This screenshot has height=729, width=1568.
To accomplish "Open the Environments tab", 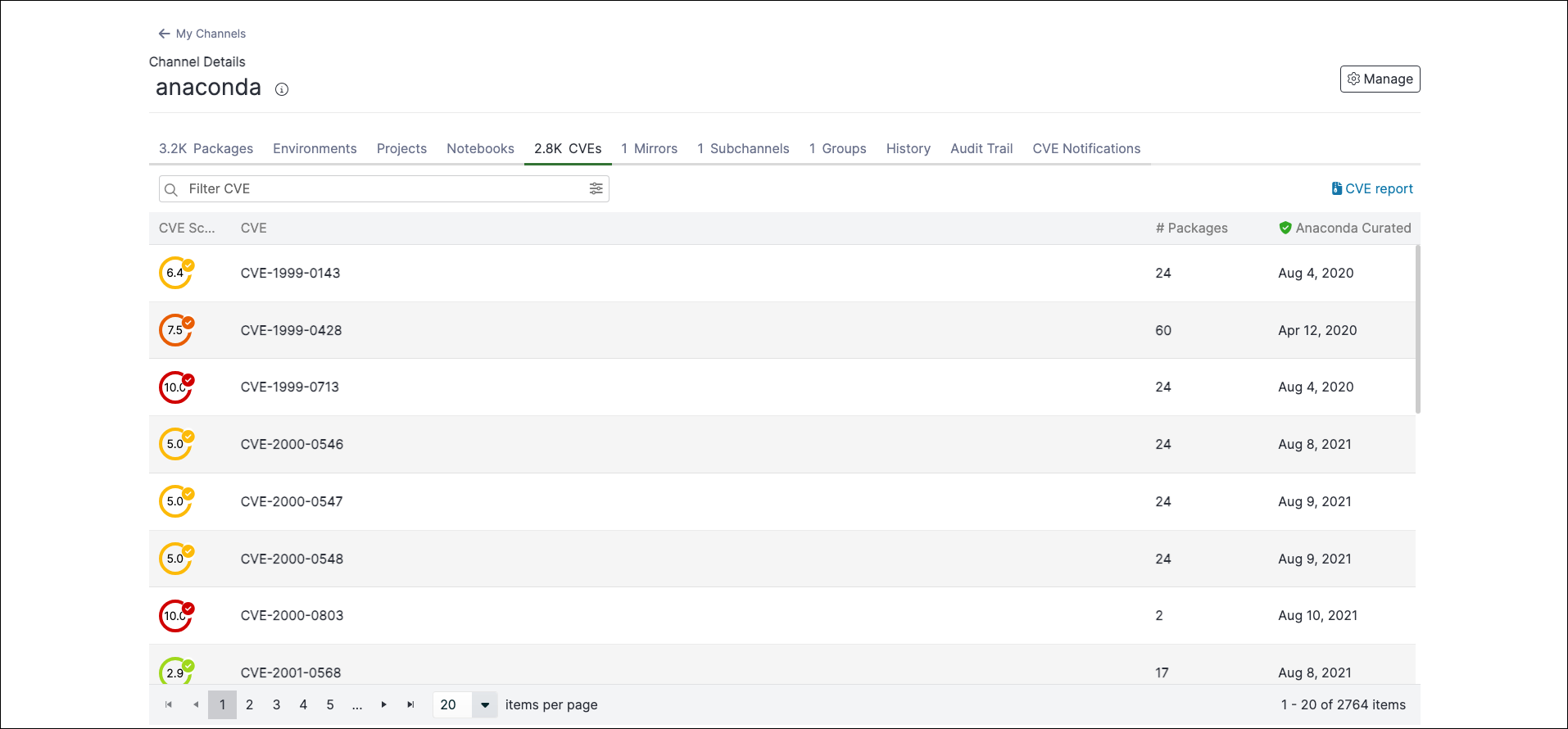I will 315,148.
